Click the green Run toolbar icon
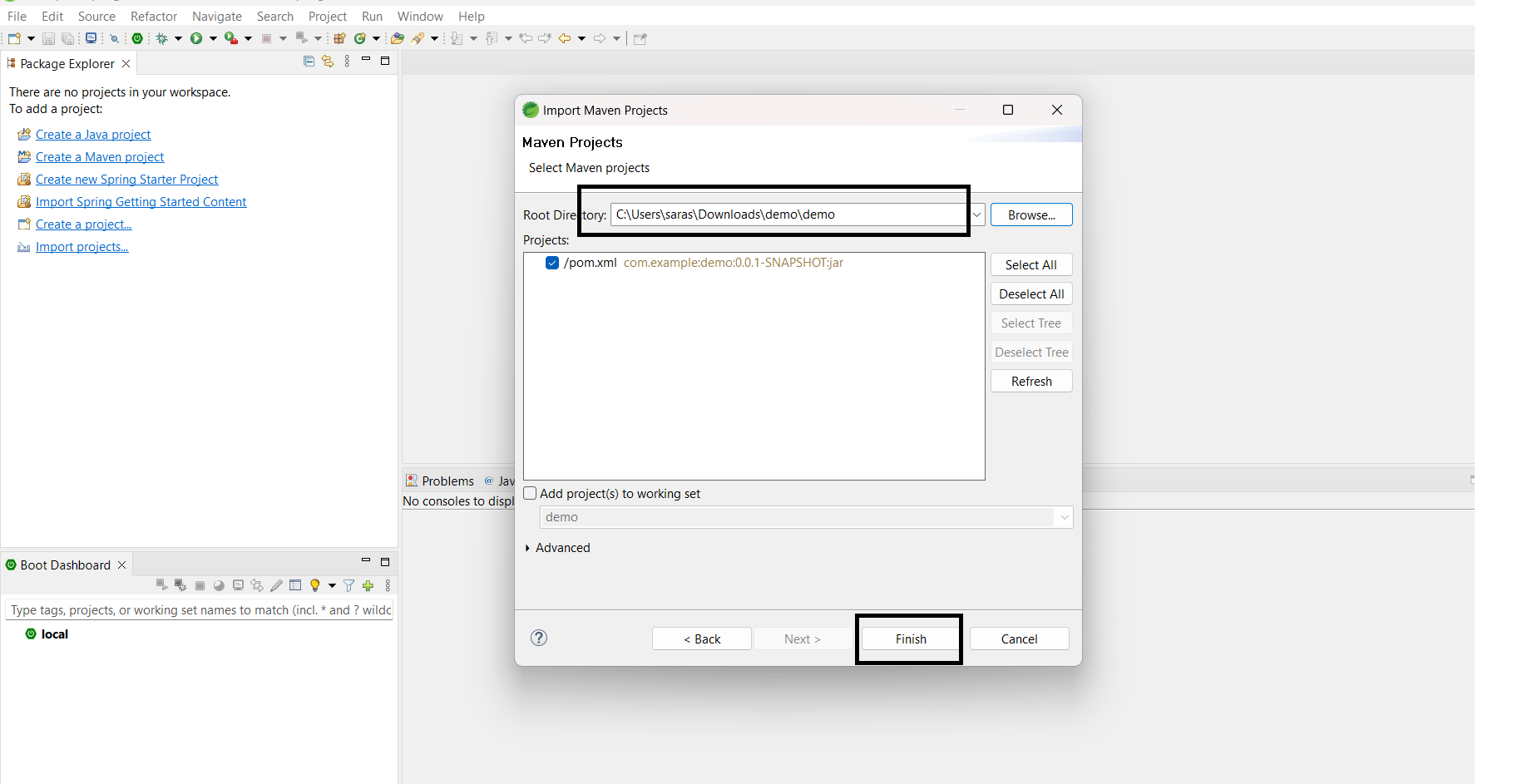Viewport: 1537px width, 784px height. point(196,38)
